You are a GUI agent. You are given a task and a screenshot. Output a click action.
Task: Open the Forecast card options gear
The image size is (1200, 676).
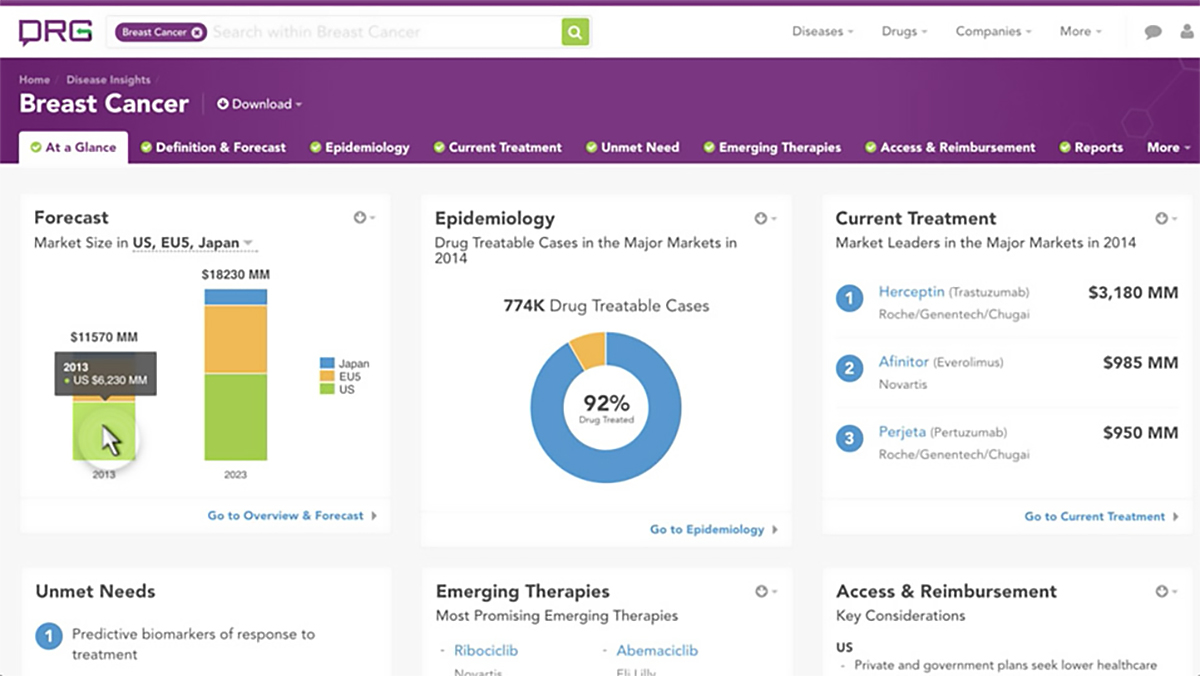[x=364, y=217]
